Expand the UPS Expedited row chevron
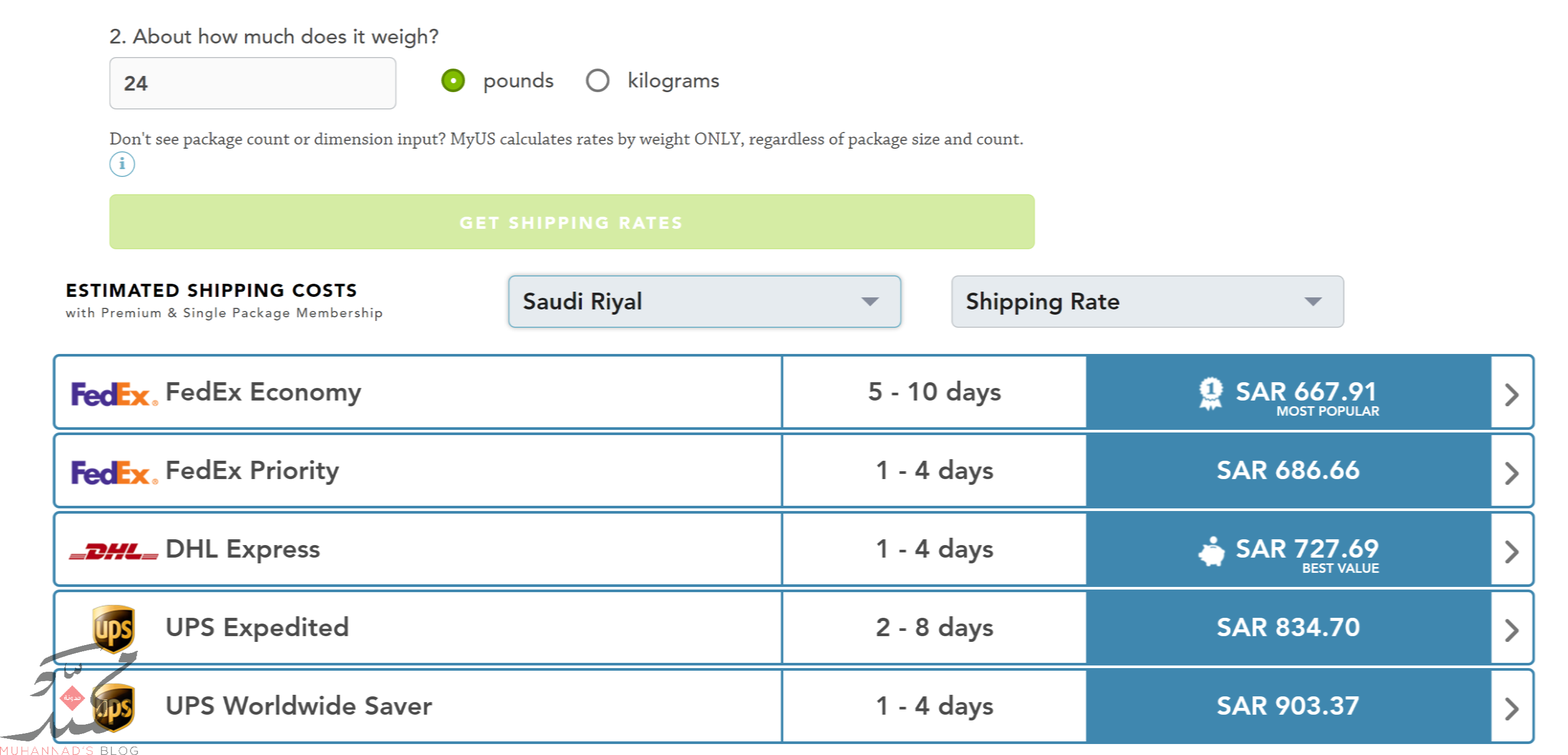The width and height of the screenshot is (1568, 755). [x=1511, y=630]
